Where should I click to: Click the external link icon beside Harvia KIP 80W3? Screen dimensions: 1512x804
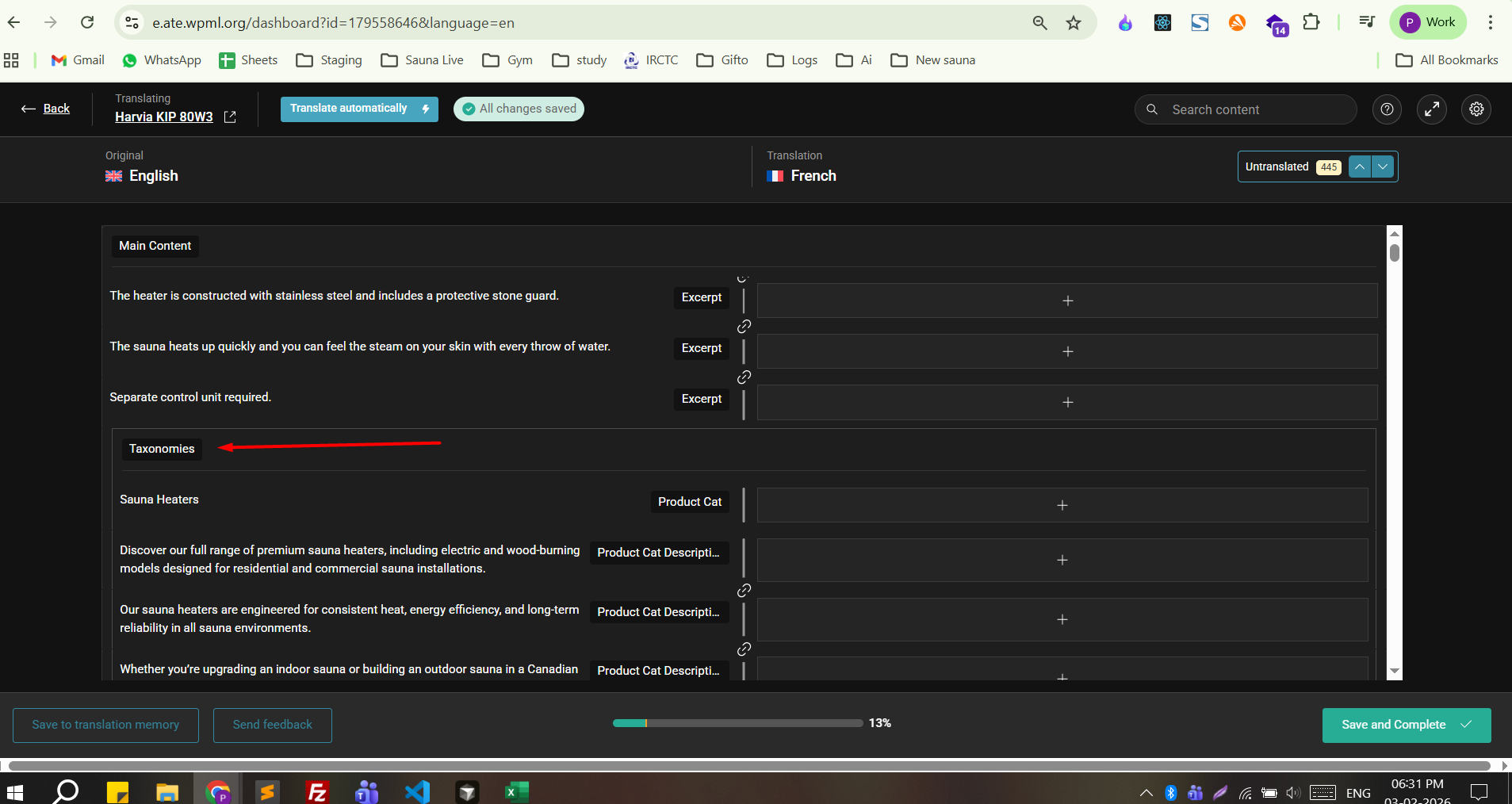[x=230, y=117]
